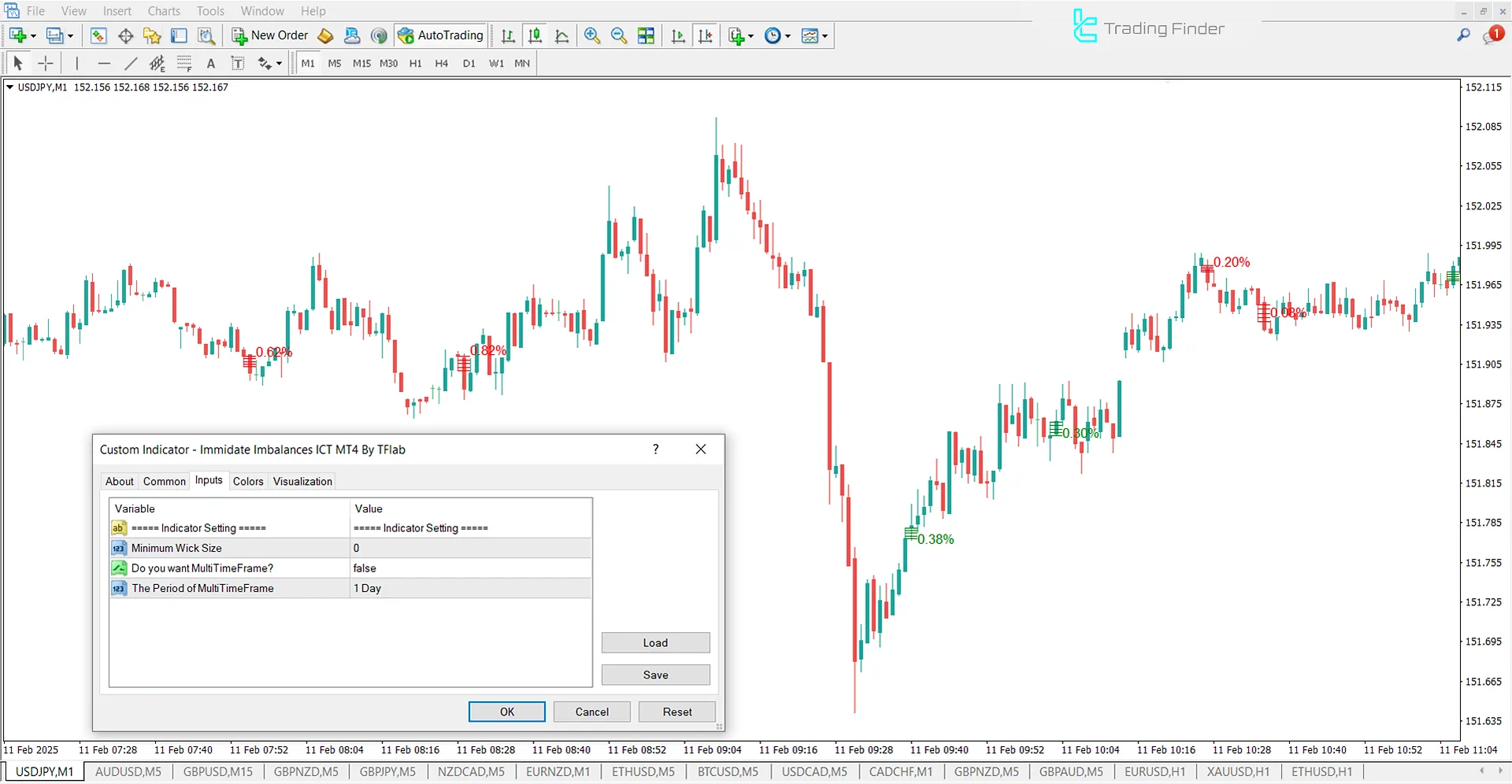1512x784 pixels.
Task: Switch to the Colors tab in the indicator dialog
Action: pos(247,481)
